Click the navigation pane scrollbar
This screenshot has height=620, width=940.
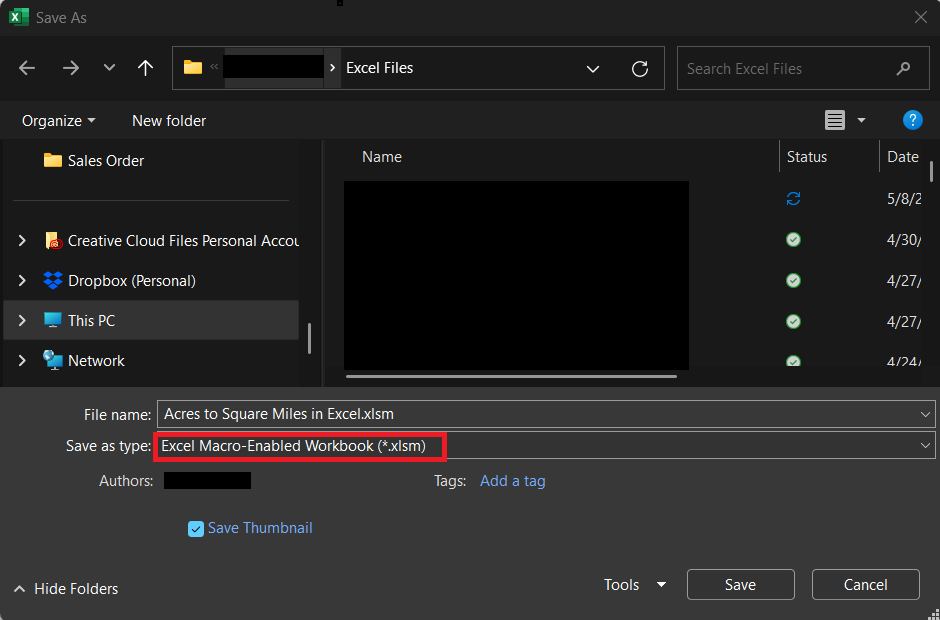(x=309, y=338)
